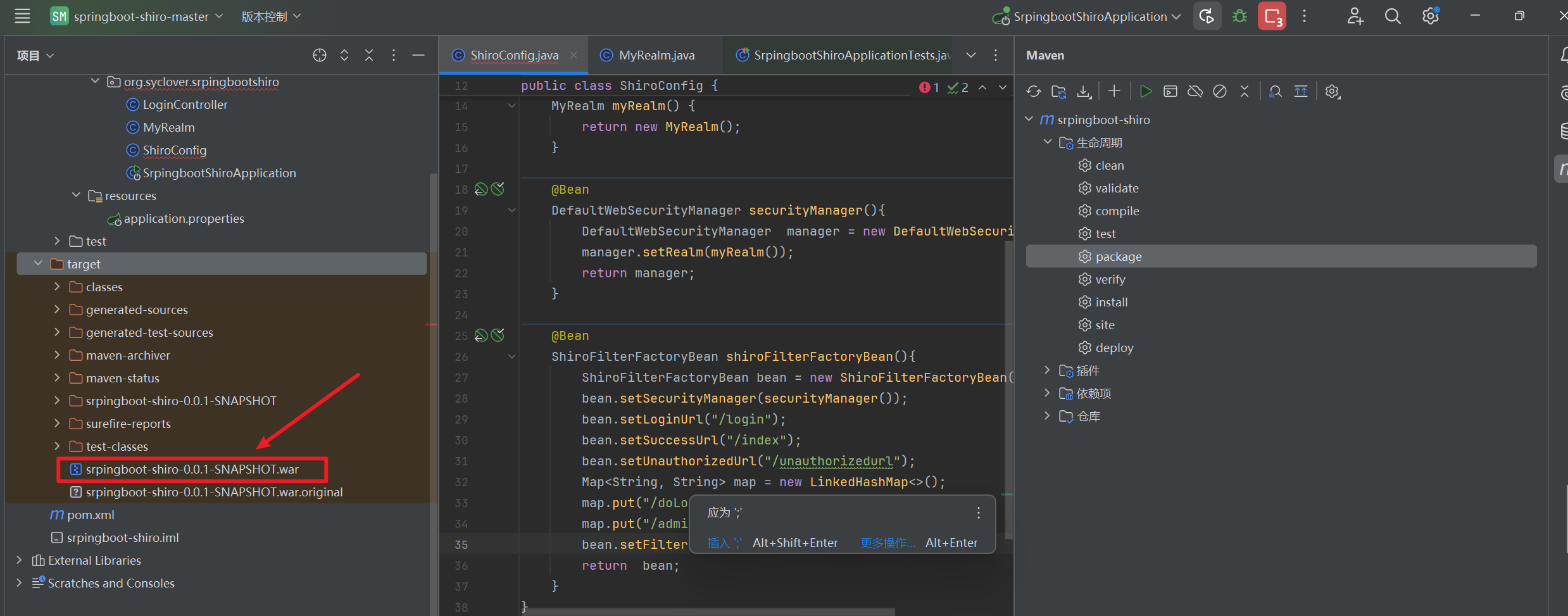Run Maven build with green play icon
The image size is (1568, 616).
pyautogui.click(x=1145, y=92)
